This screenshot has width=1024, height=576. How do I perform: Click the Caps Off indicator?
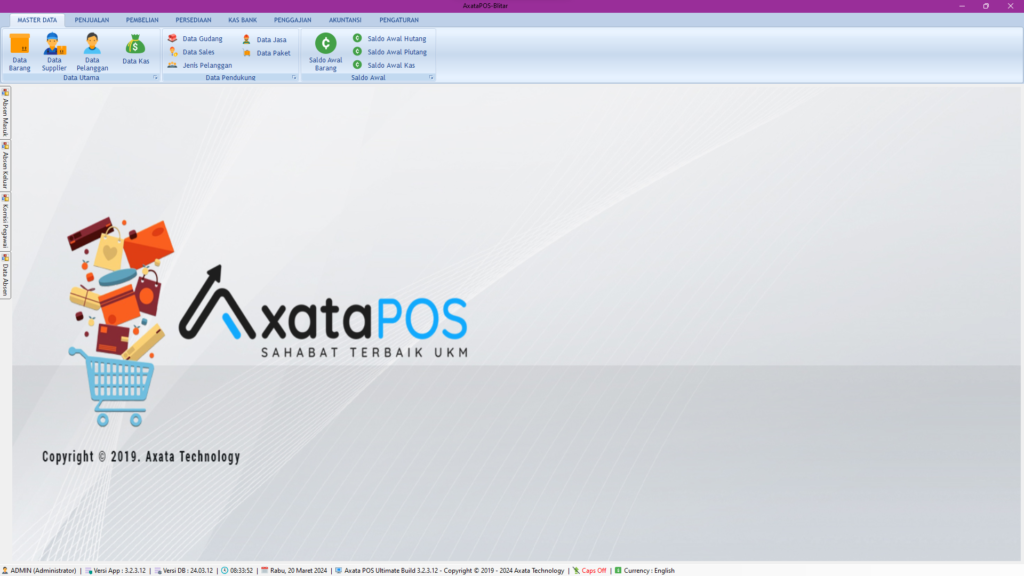589,571
